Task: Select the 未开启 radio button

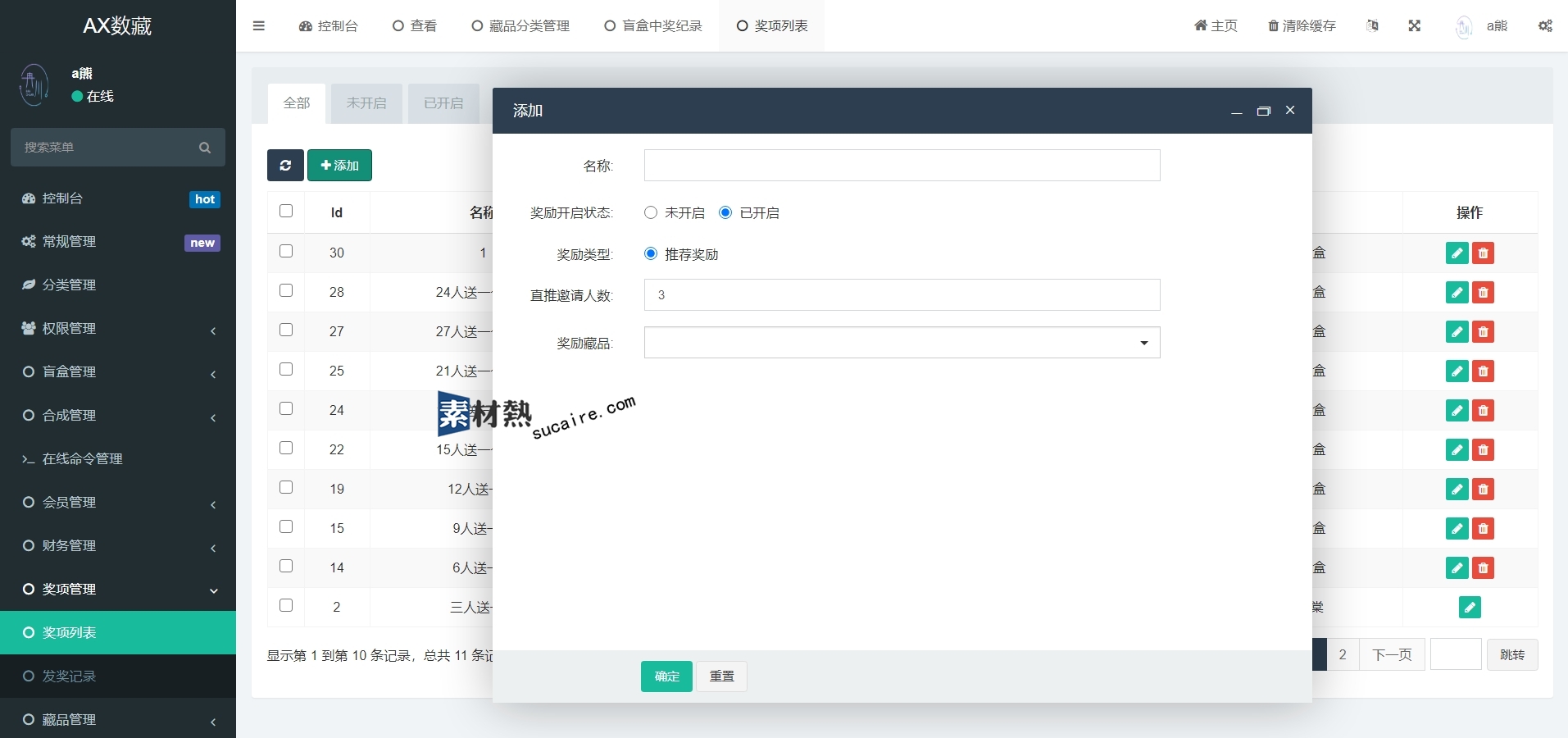Action: point(651,212)
